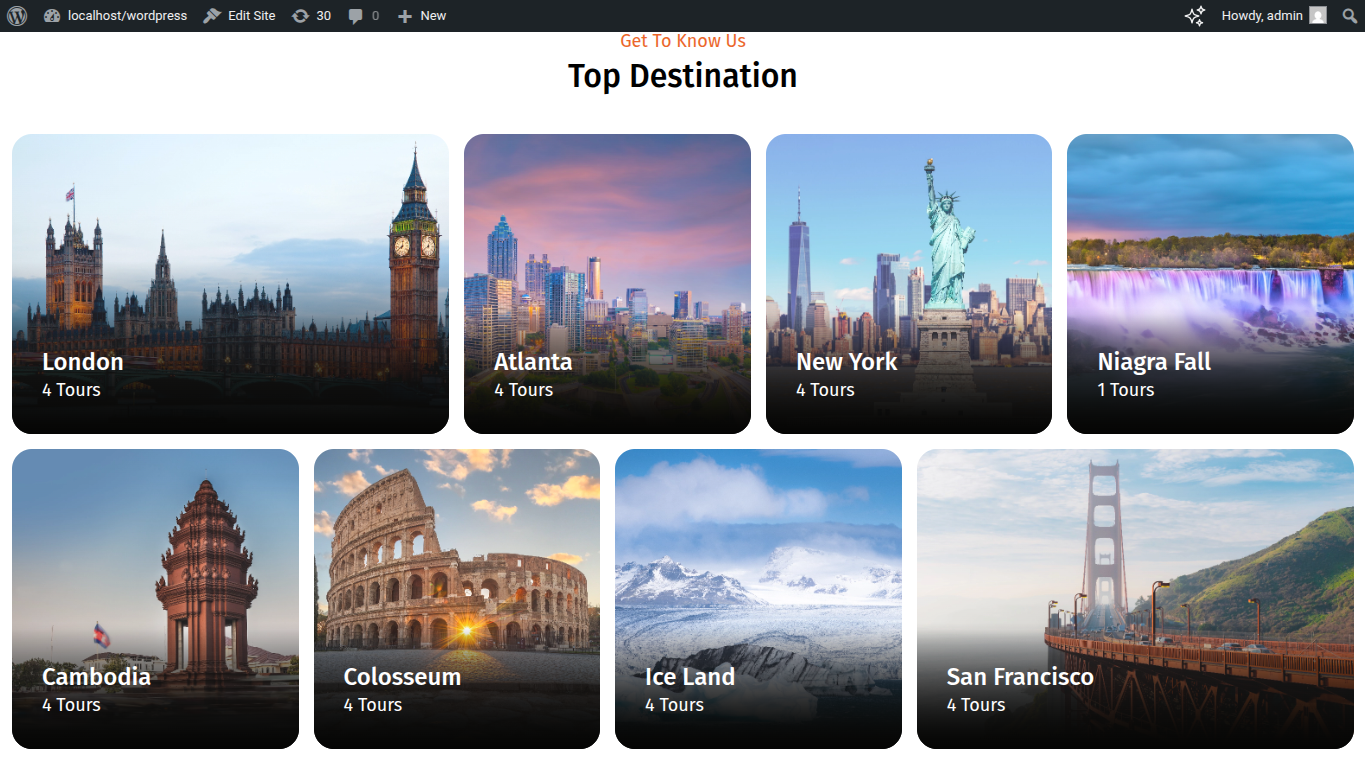Screen dimensions: 1365x774
Task: Click "1 Tours" under Niagra Fall
Action: (1126, 390)
